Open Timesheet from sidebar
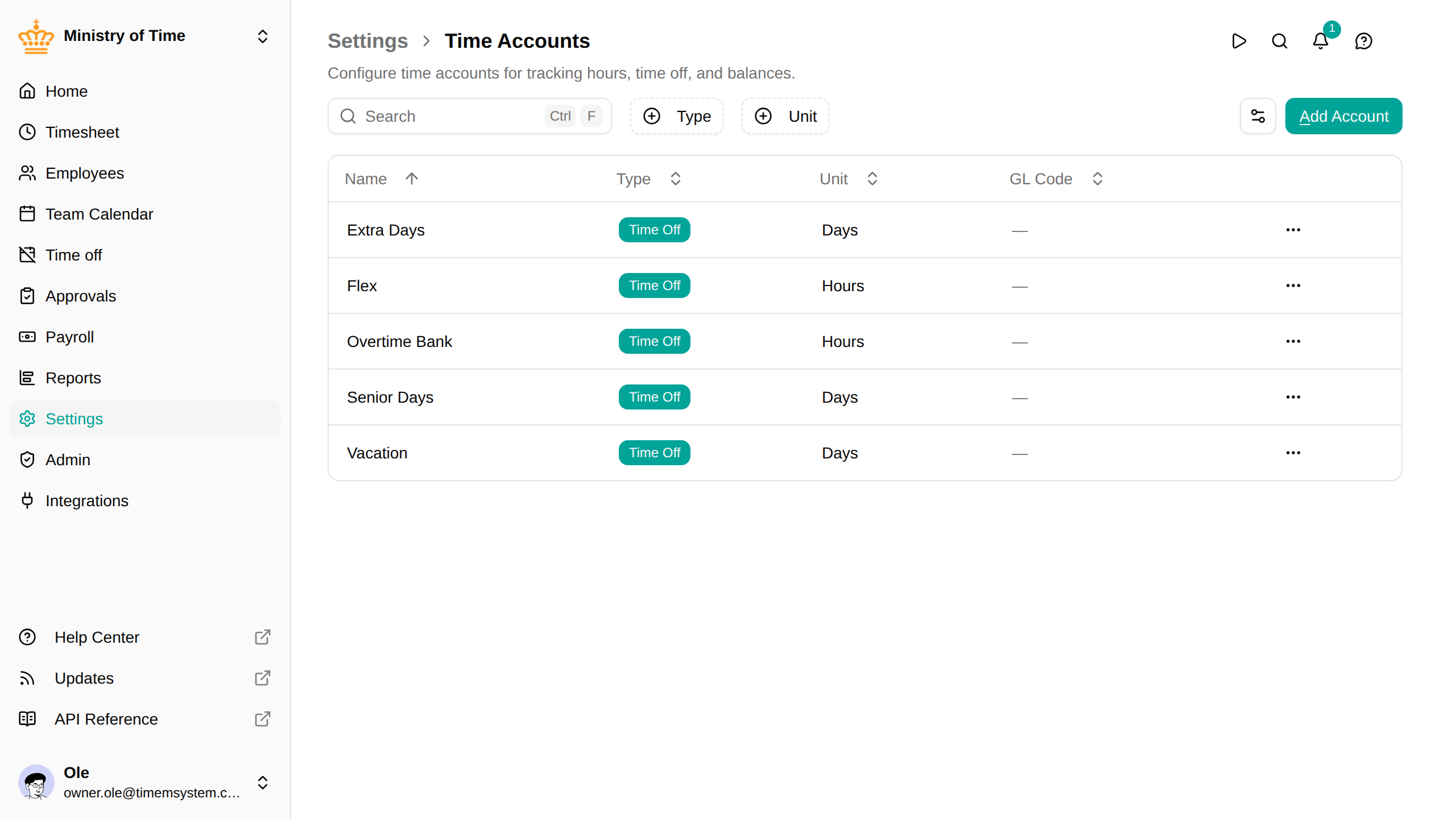Viewport: 1456px width, 819px height. pos(145,132)
